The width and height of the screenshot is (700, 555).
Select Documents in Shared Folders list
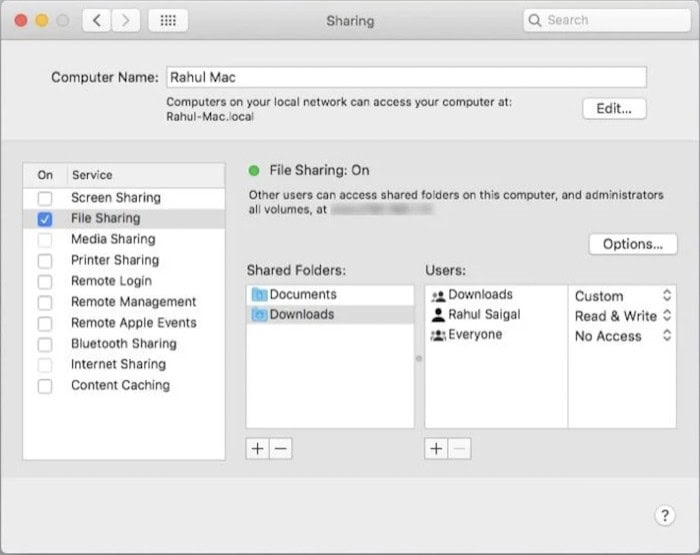point(330,295)
